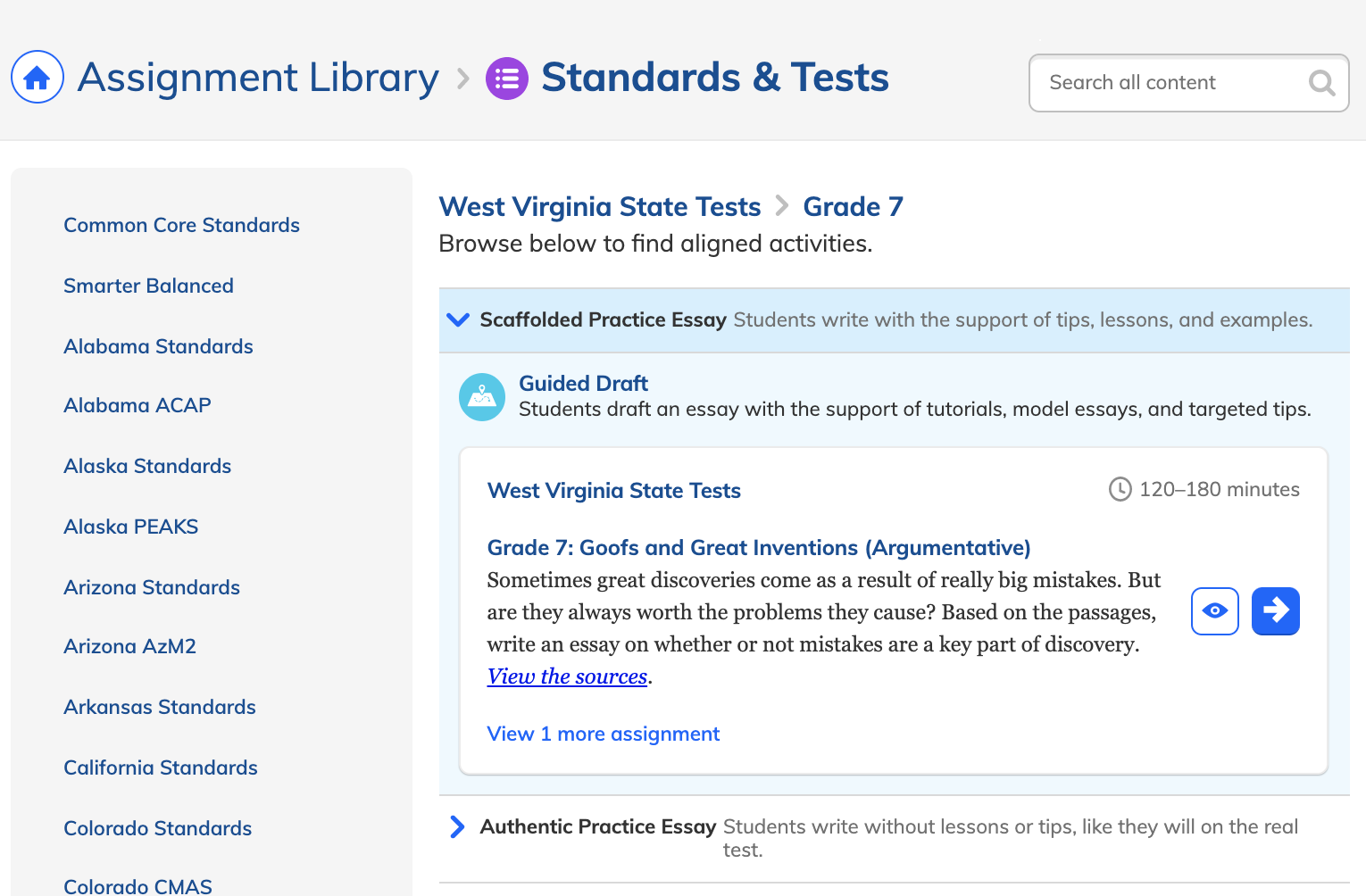Image resolution: width=1366 pixels, height=896 pixels.
Task: Go to Assignment Library breadcrumb
Action: (258, 78)
